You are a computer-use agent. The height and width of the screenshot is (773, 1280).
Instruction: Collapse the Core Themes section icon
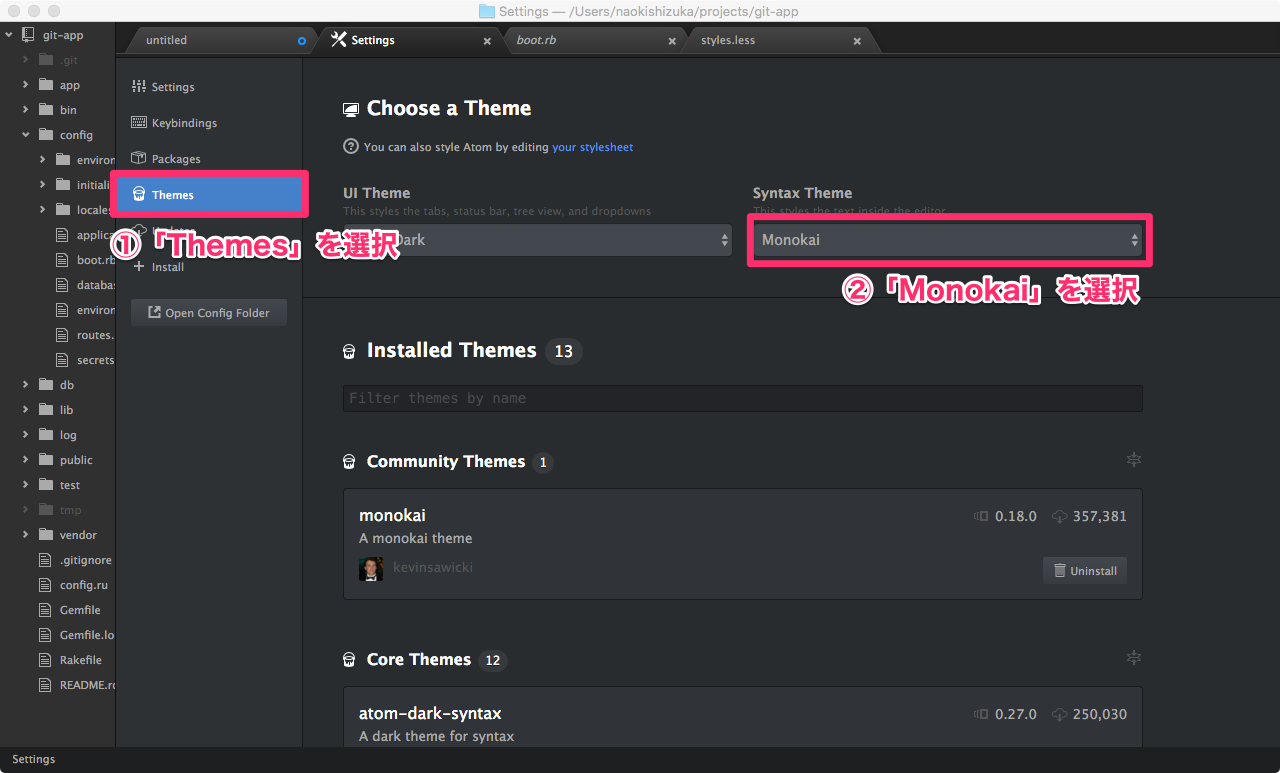1133,658
